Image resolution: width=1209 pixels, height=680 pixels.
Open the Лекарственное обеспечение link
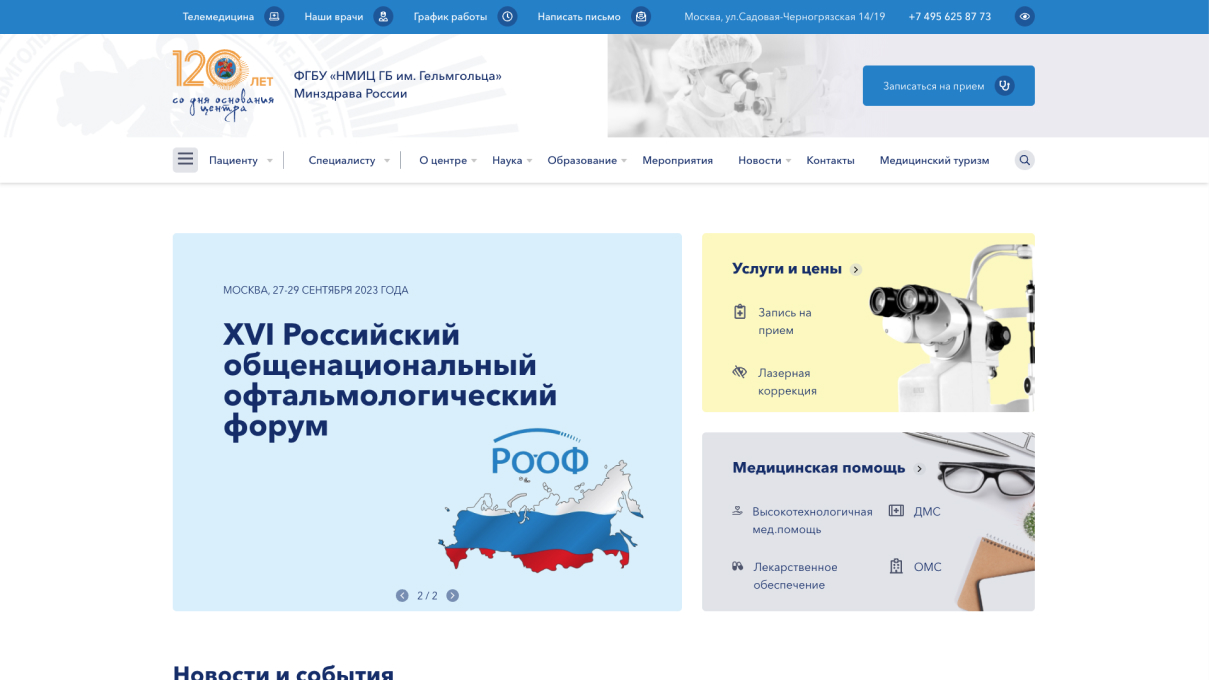(x=796, y=576)
